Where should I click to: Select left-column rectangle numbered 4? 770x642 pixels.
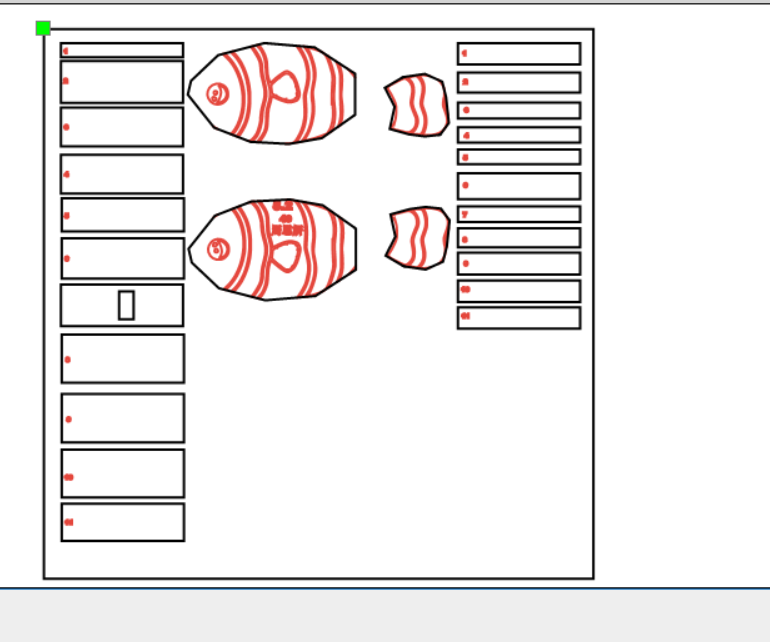pos(122,174)
